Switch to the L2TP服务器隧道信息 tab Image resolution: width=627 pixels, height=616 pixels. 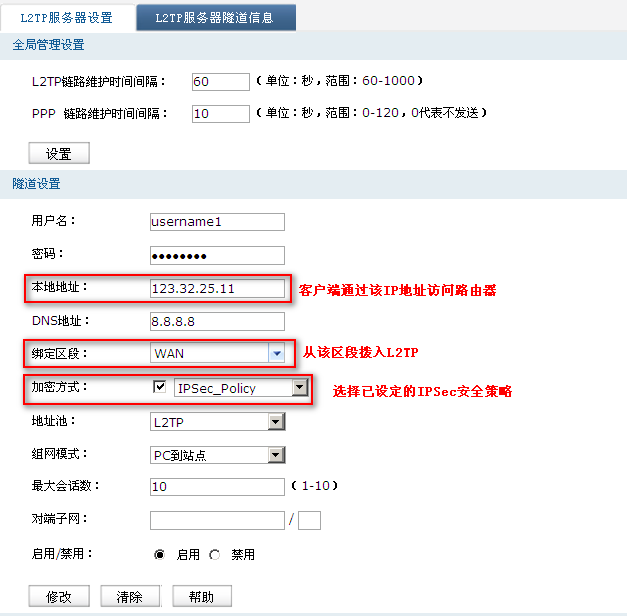pos(217,18)
